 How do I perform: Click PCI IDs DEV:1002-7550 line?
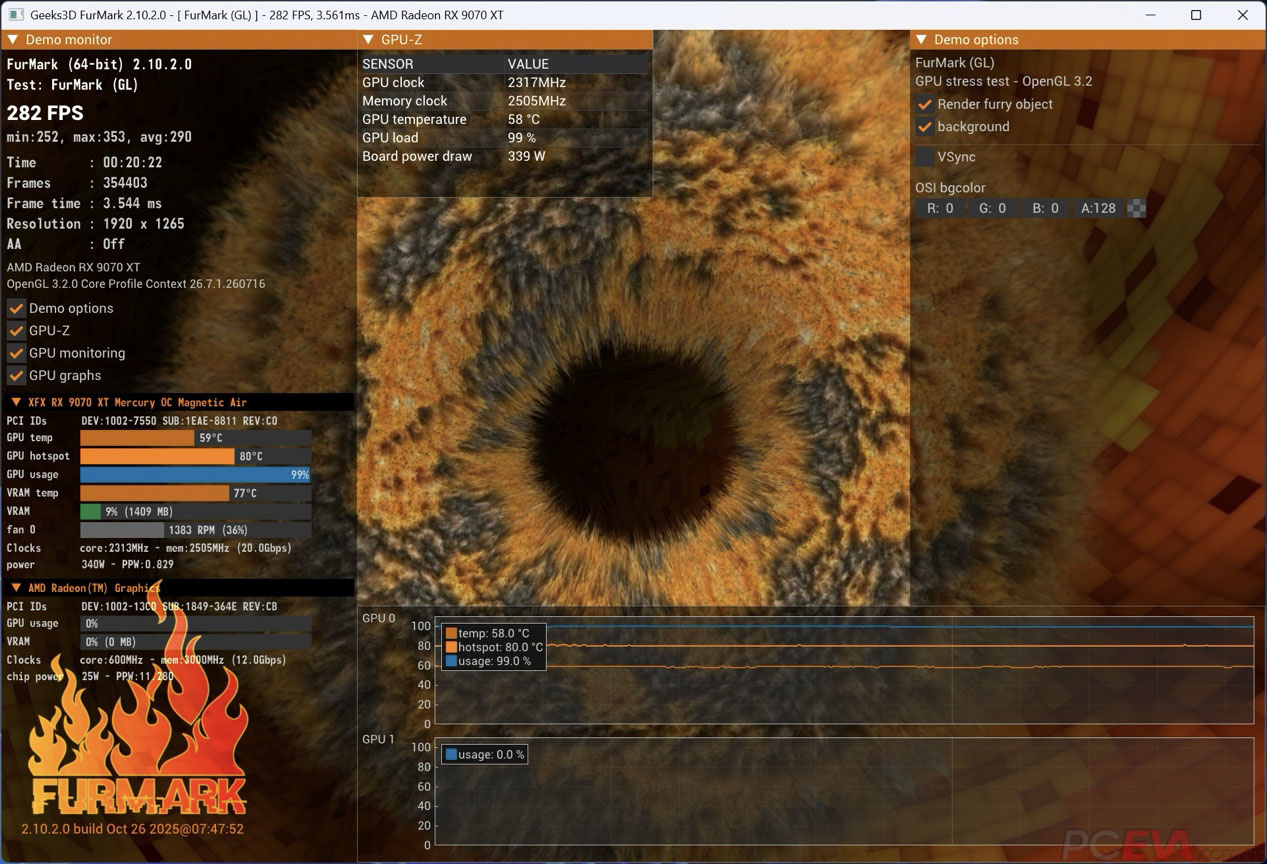[x=142, y=421]
